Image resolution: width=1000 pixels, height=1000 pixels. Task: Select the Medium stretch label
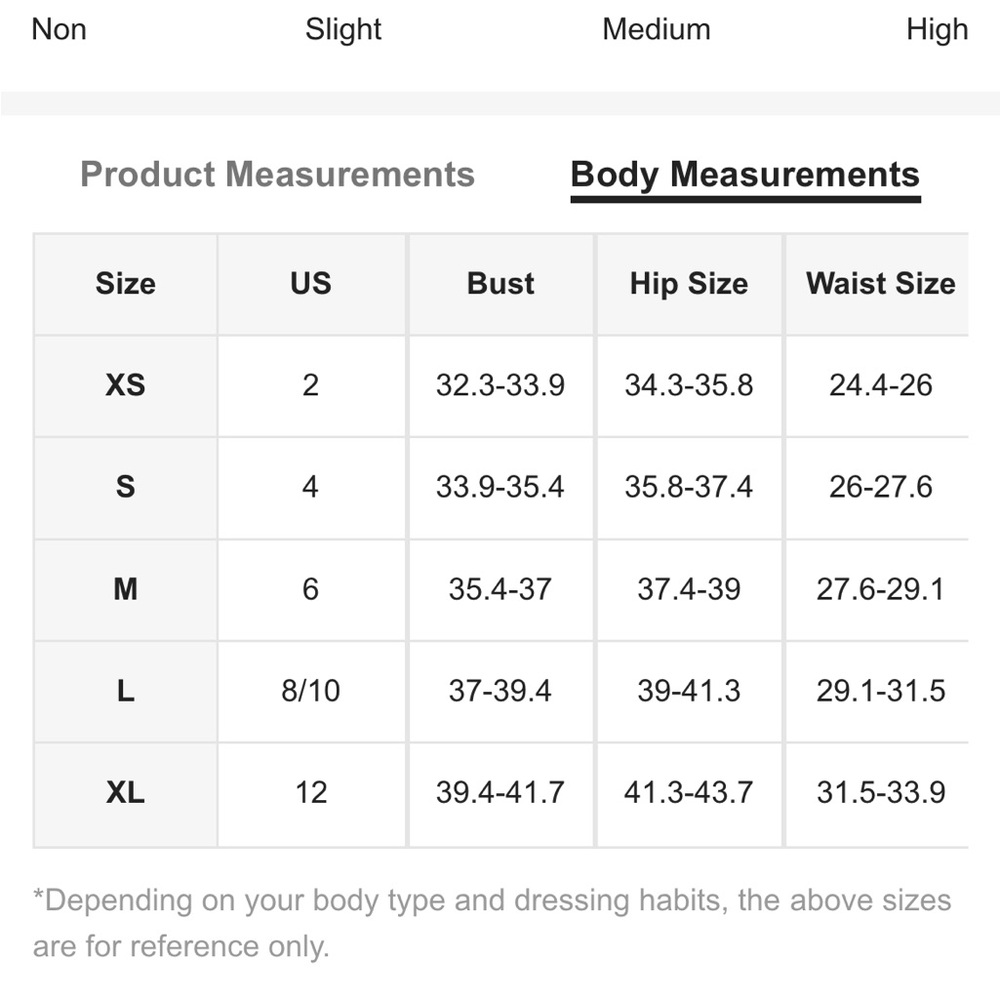656,29
